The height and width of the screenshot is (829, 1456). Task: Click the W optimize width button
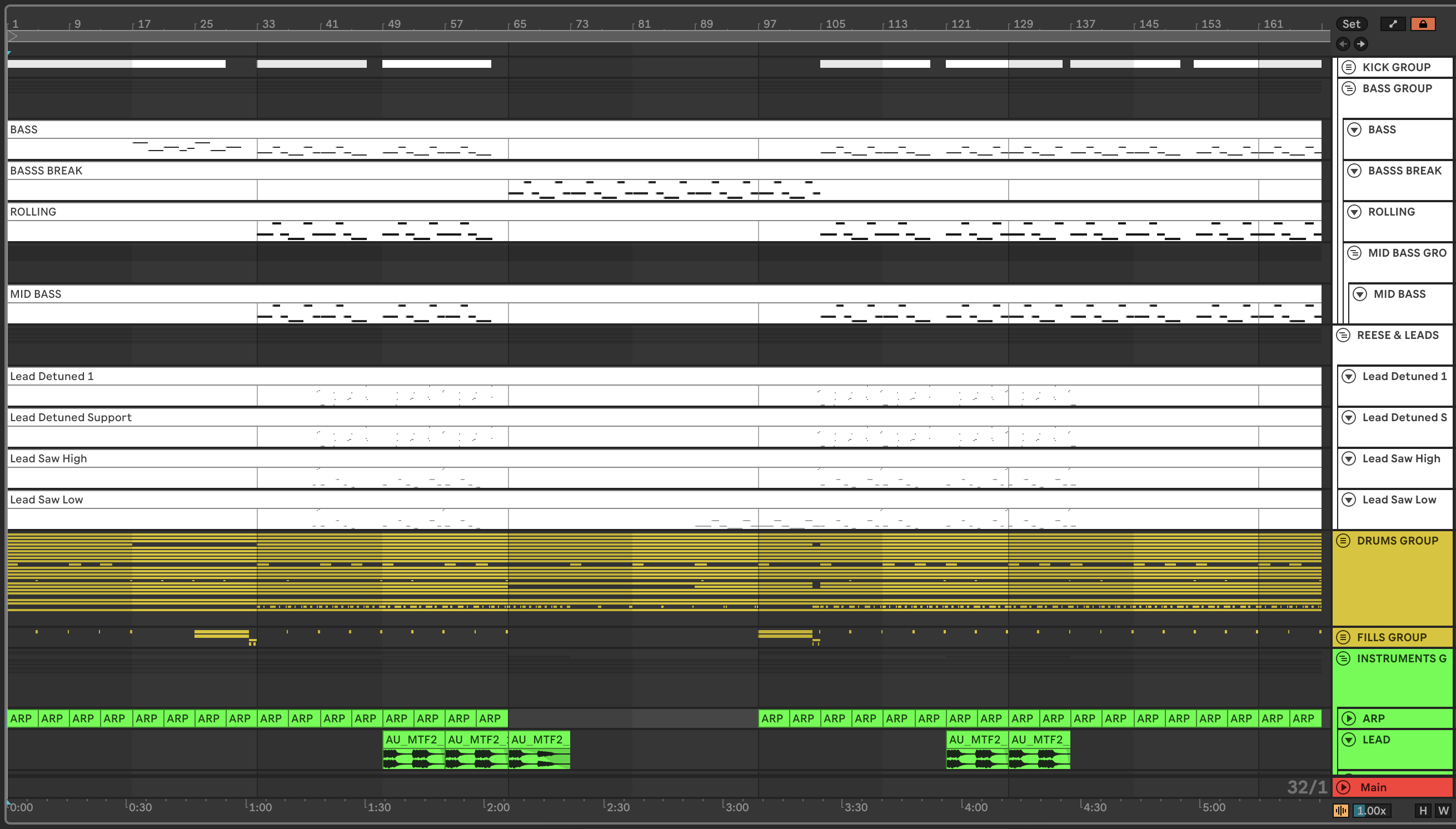[1443, 811]
